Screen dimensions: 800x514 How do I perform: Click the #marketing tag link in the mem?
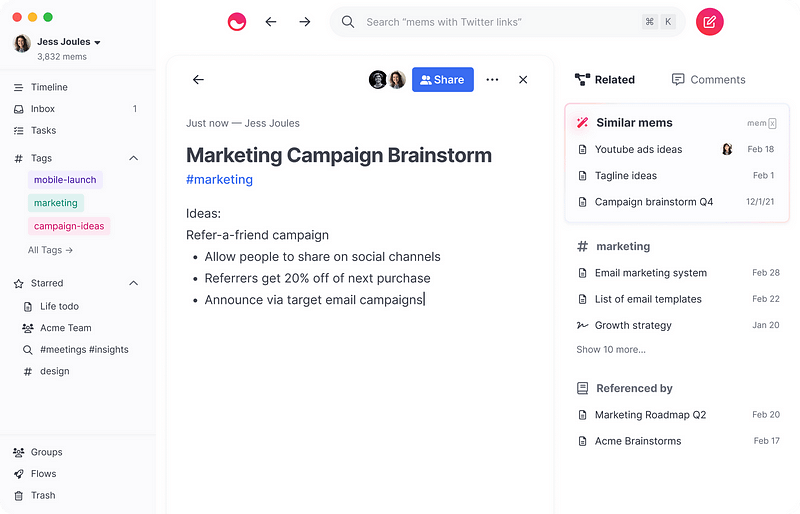tap(219, 180)
